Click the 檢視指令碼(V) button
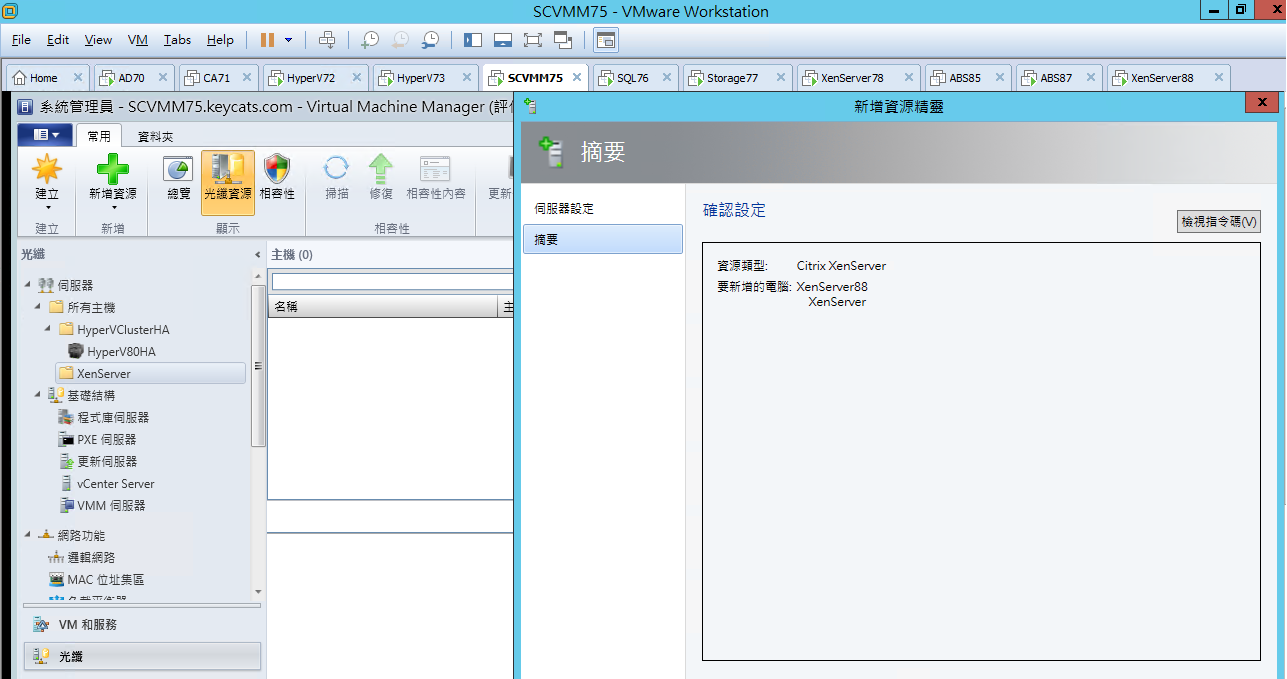Image resolution: width=1287 pixels, height=679 pixels. pos(1219,222)
